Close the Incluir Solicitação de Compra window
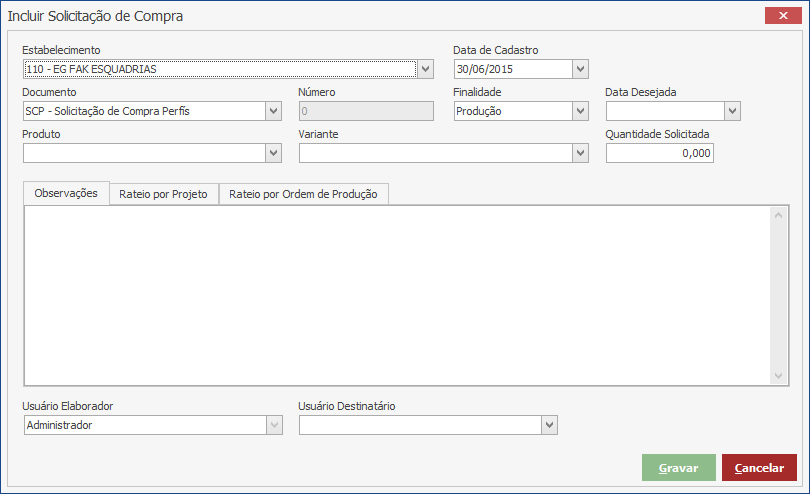The height and width of the screenshot is (494, 810). (x=779, y=15)
